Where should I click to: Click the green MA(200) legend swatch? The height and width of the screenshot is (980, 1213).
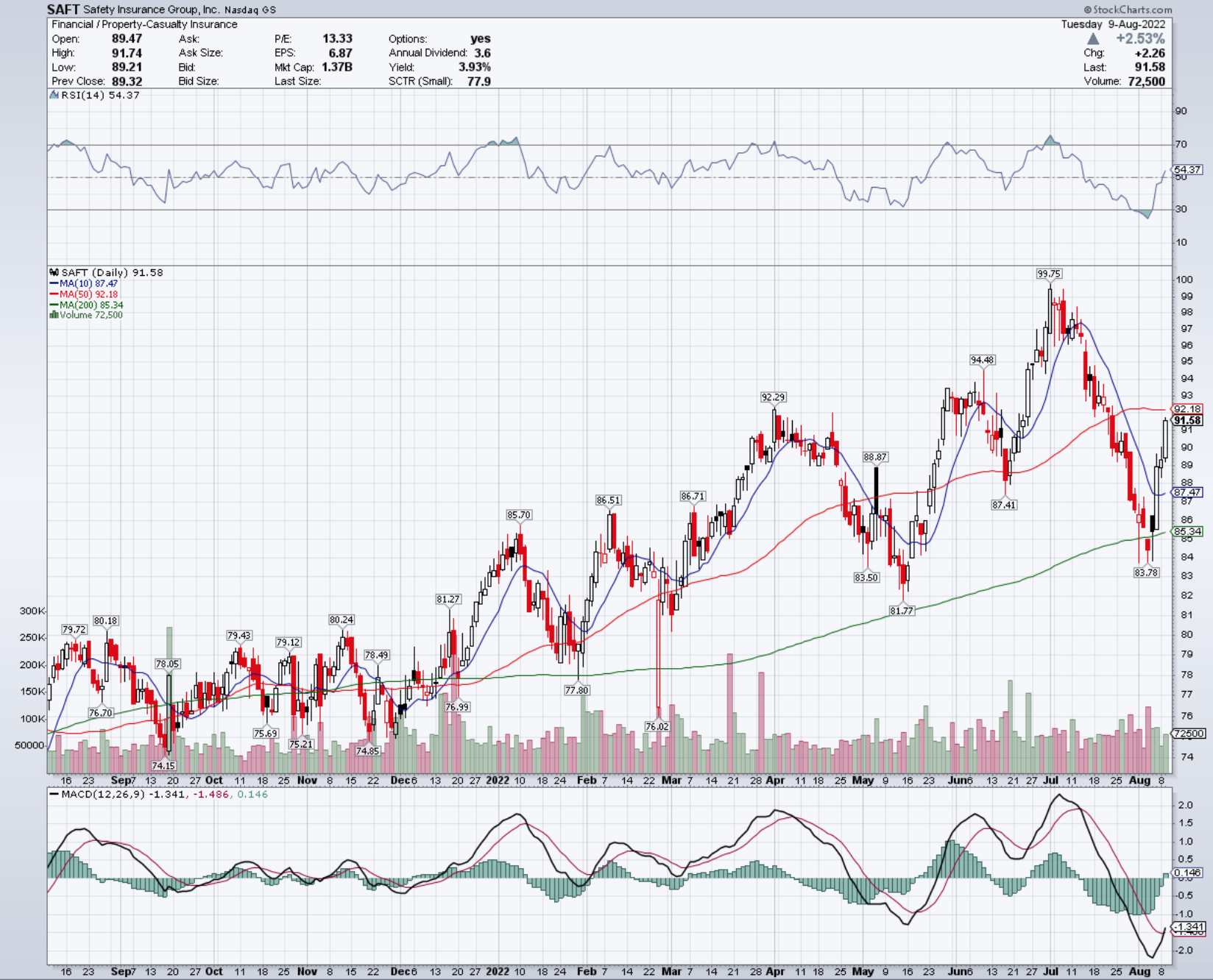[x=54, y=305]
